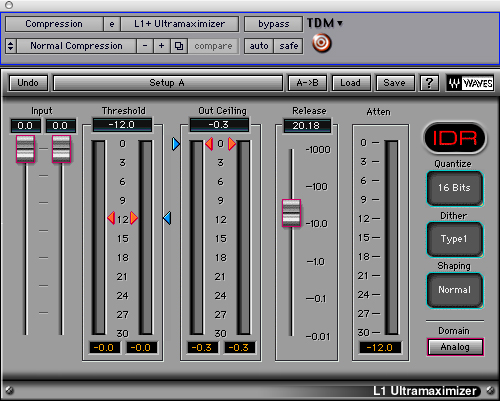Viewport: 500px width, 401px height.
Task: Toggle the safe button
Action: 289,46
